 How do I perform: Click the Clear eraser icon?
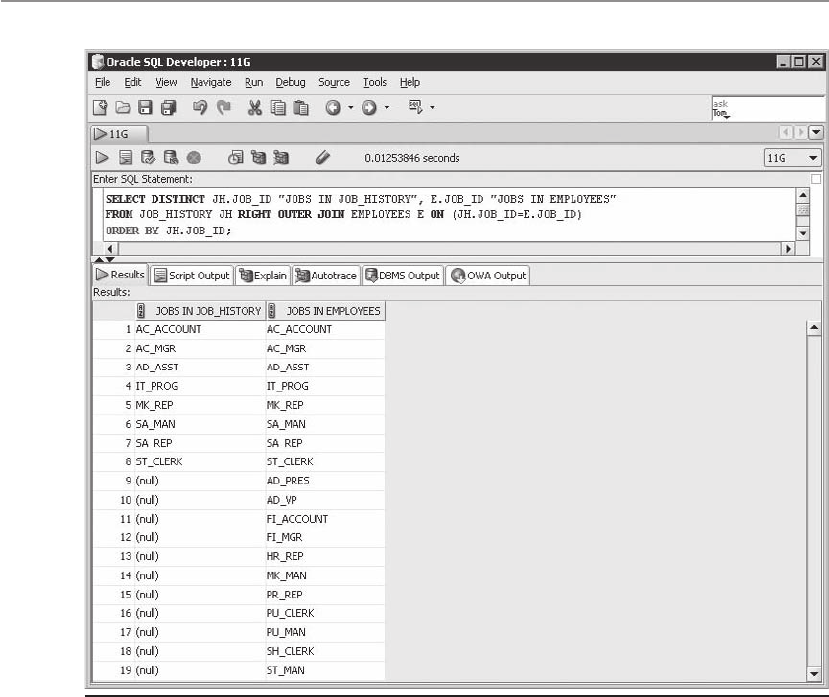coord(323,158)
